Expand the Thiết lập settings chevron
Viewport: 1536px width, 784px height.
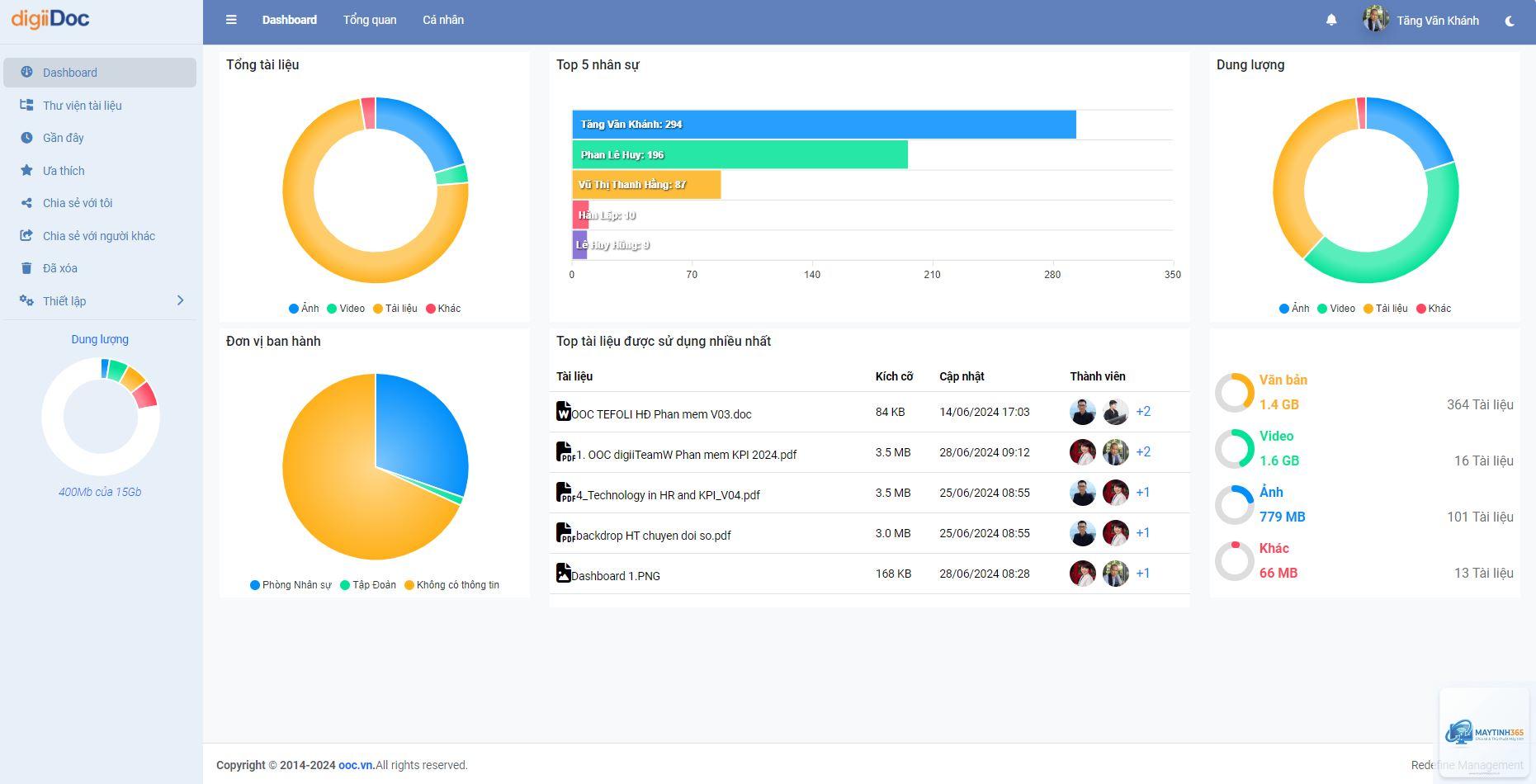[180, 300]
